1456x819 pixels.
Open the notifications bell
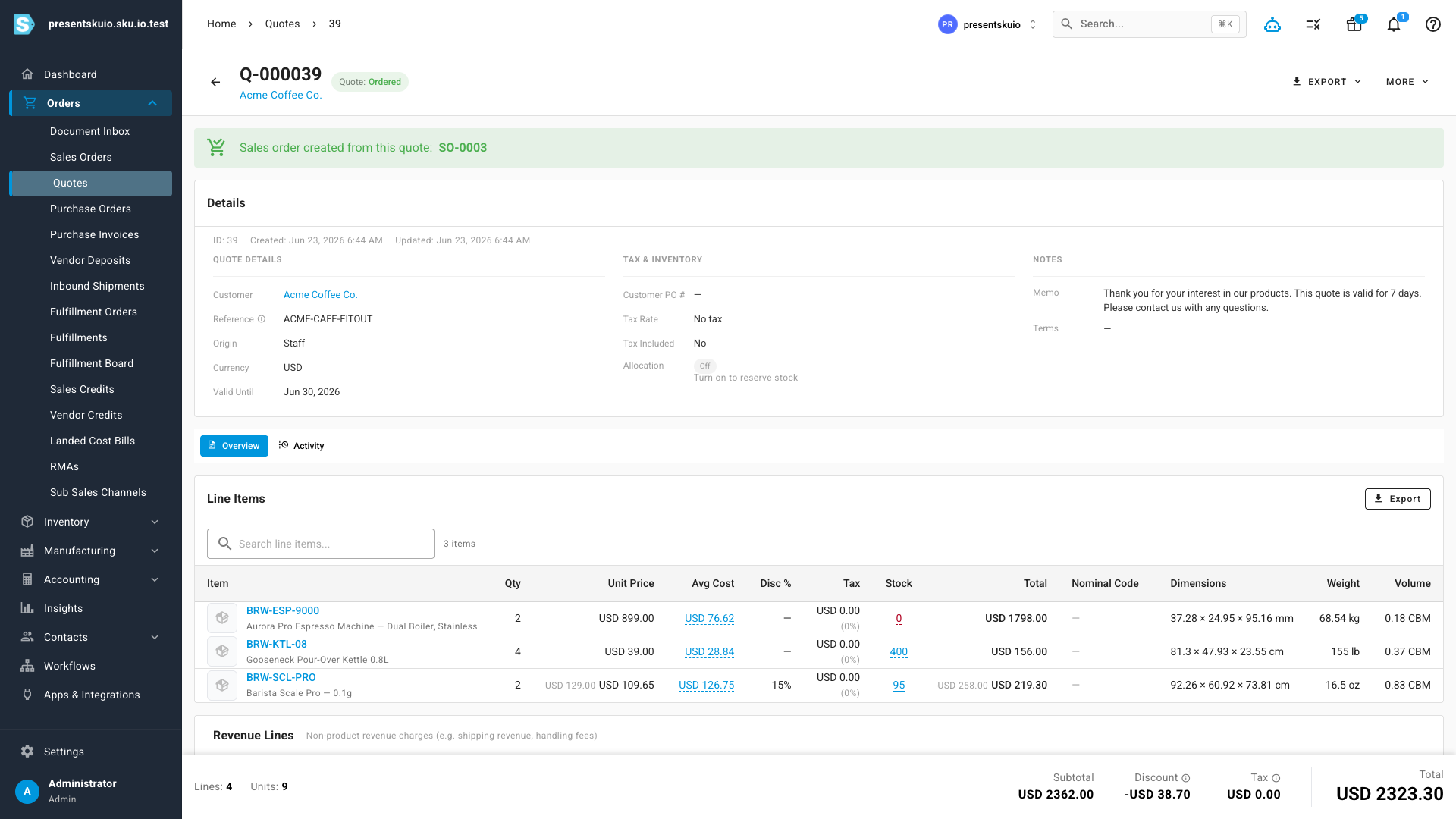(x=1394, y=24)
